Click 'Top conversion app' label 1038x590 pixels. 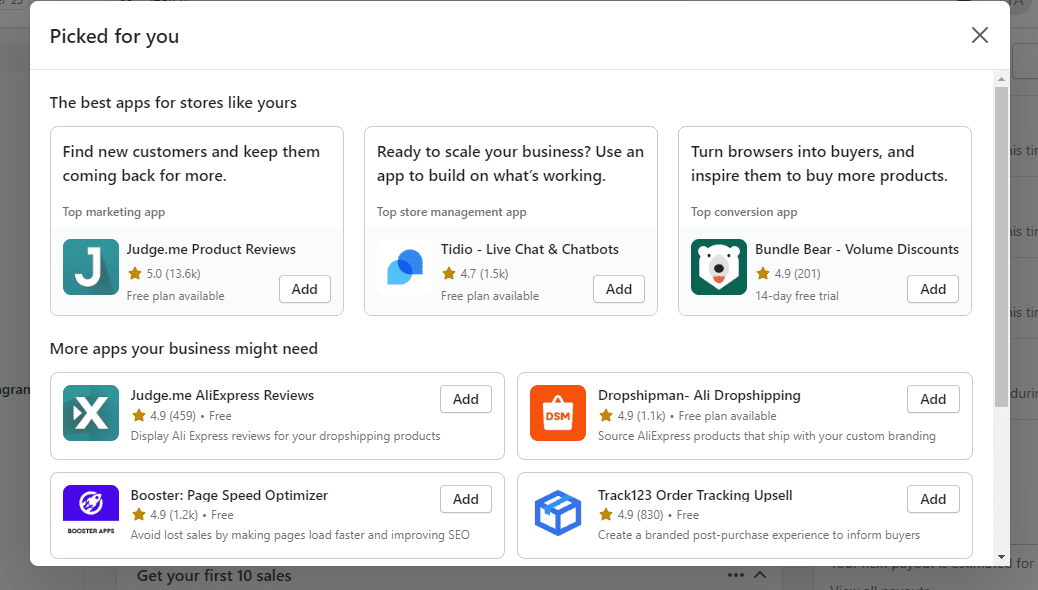coord(744,212)
